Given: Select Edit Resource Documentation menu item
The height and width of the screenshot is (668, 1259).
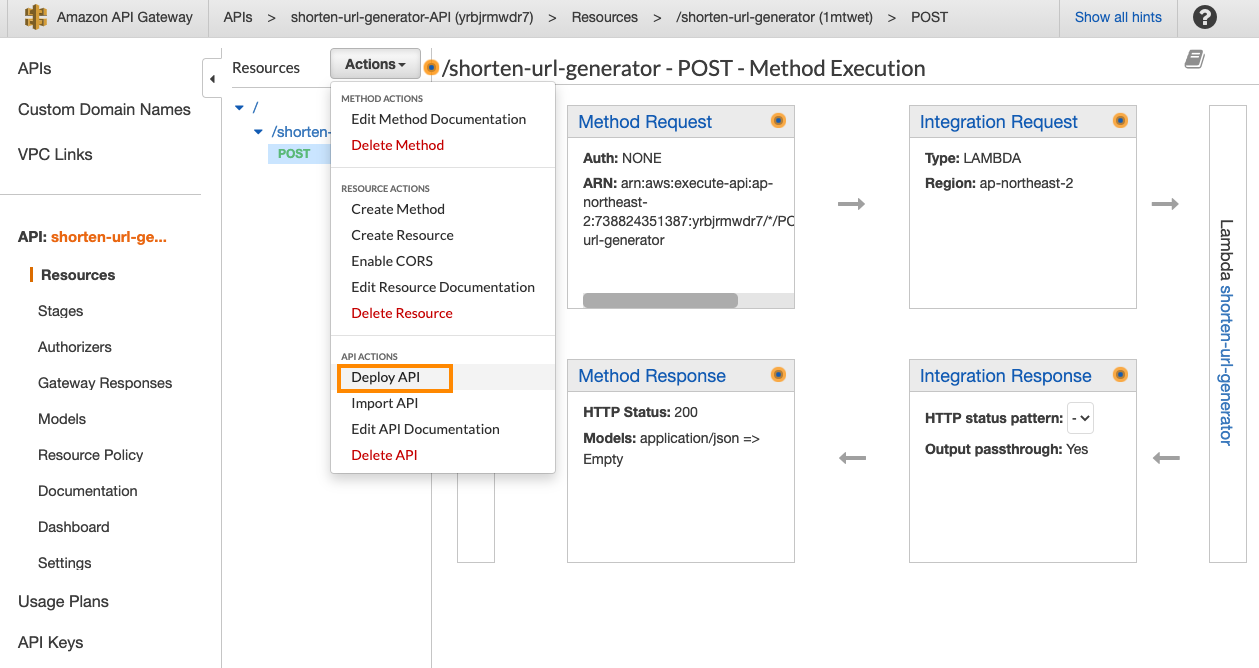Looking at the screenshot, I should point(443,287).
